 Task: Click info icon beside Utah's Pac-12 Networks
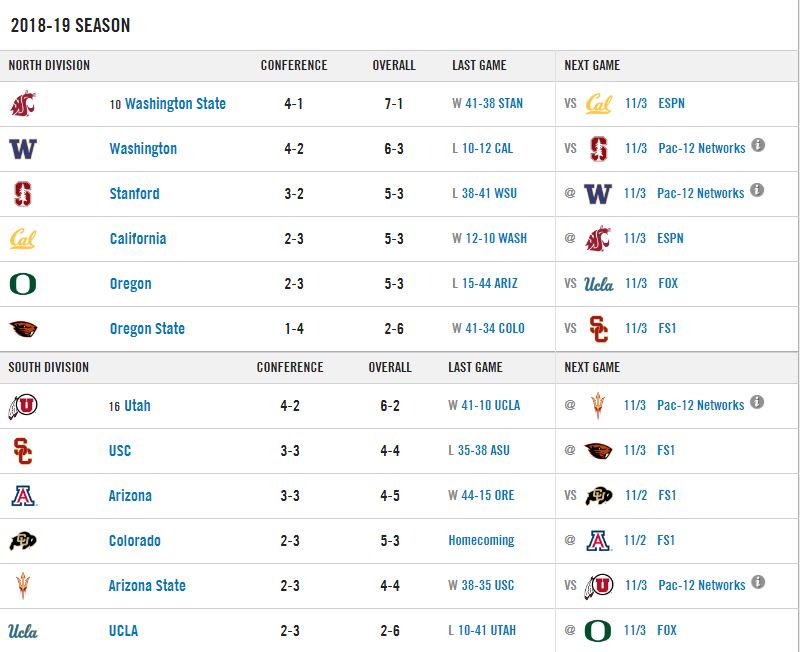[x=758, y=403]
